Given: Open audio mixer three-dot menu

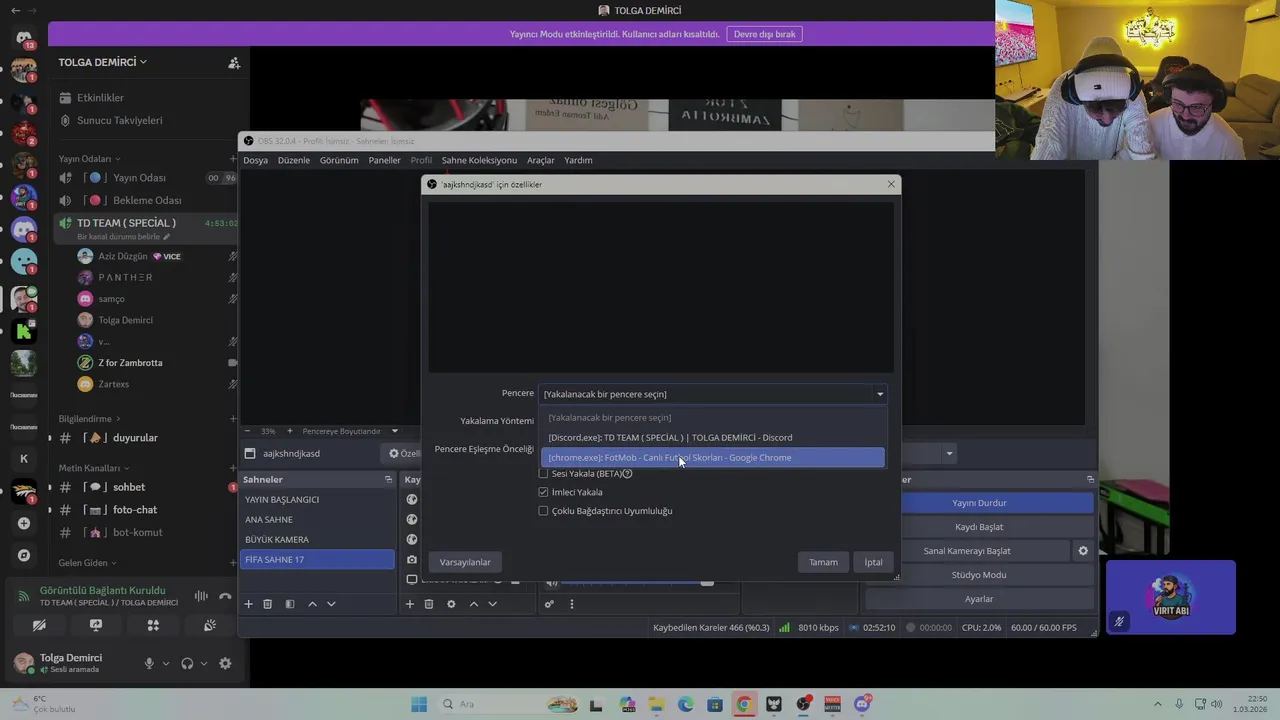Looking at the screenshot, I should pyautogui.click(x=572, y=604).
